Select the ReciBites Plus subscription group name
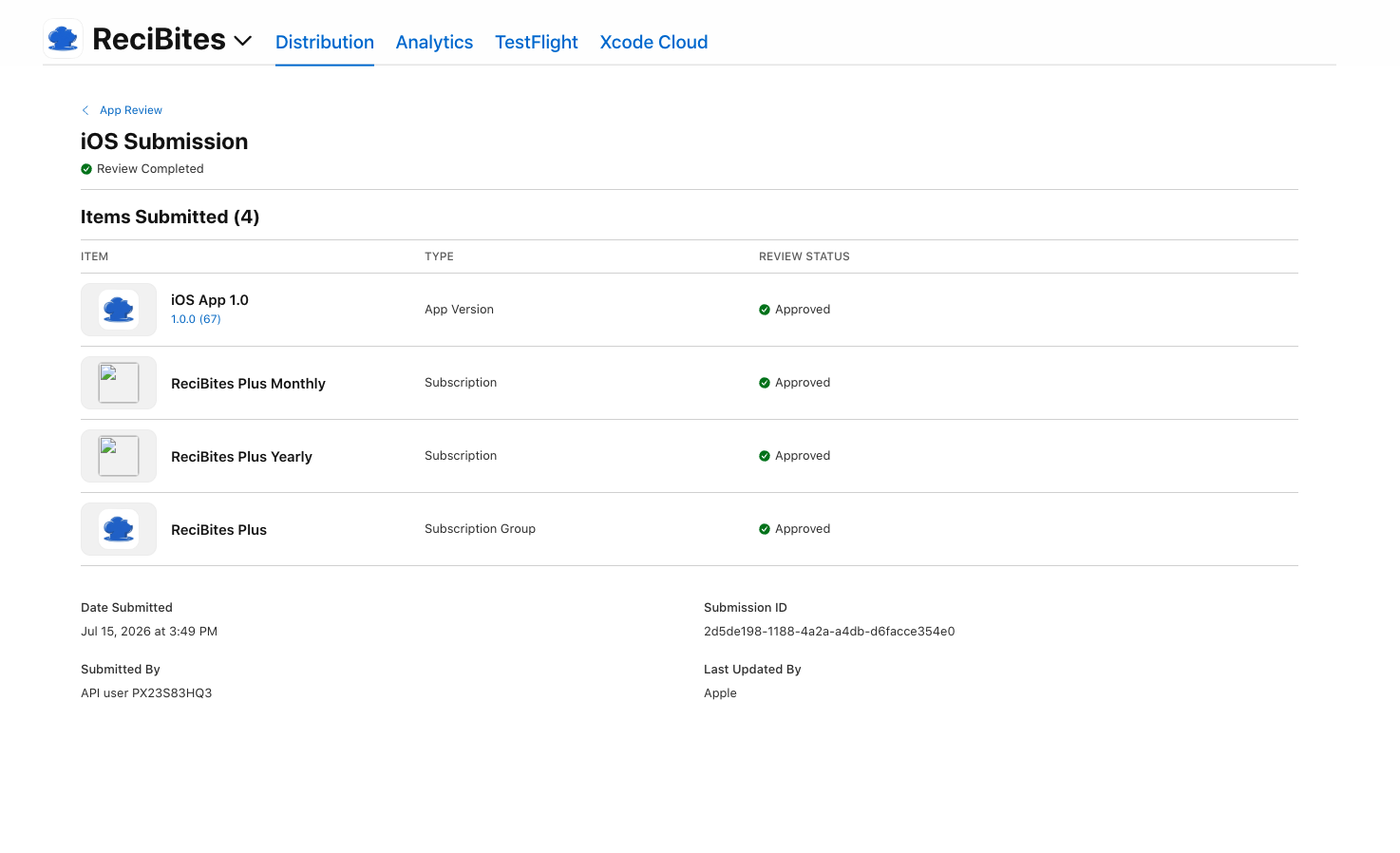 [x=218, y=530]
